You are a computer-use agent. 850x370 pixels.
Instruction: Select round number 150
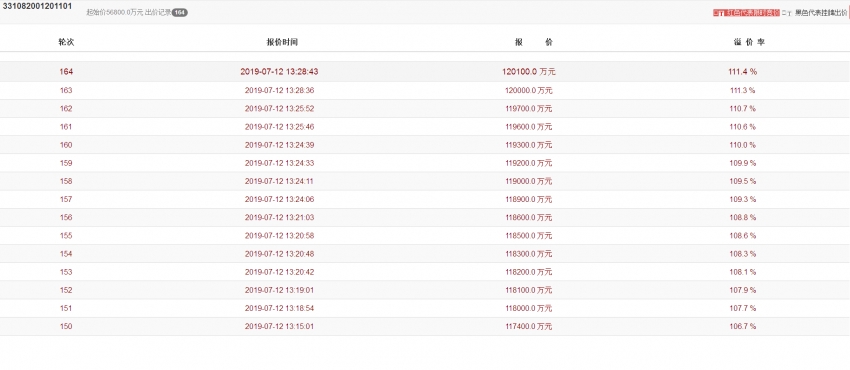(x=66, y=327)
